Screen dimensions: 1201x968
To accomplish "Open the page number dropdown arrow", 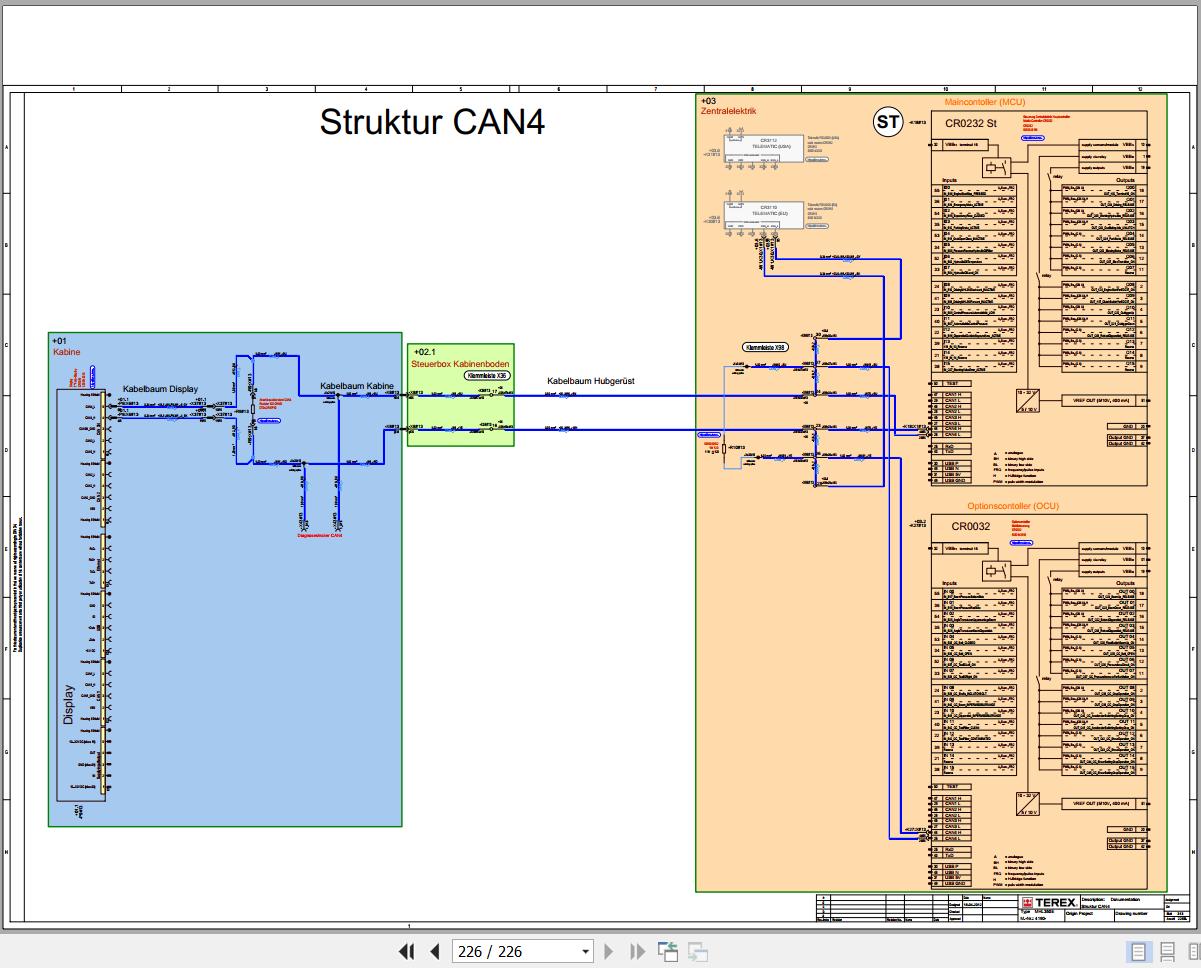I will (x=585, y=951).
